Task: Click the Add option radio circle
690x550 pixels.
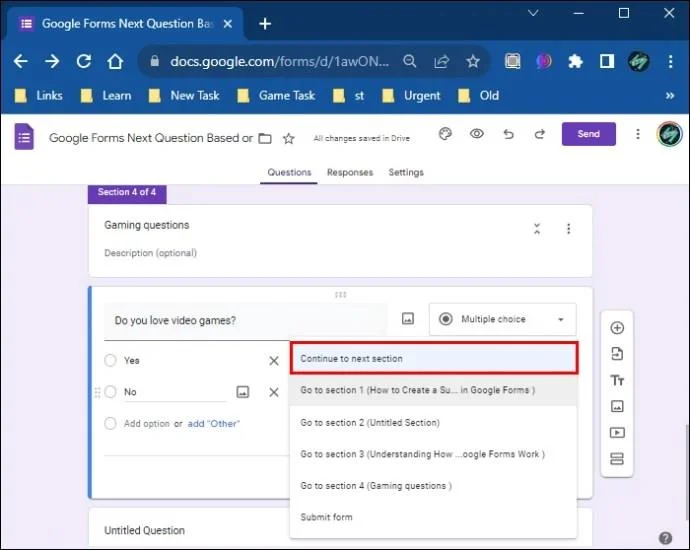Action: click(110, 423)
